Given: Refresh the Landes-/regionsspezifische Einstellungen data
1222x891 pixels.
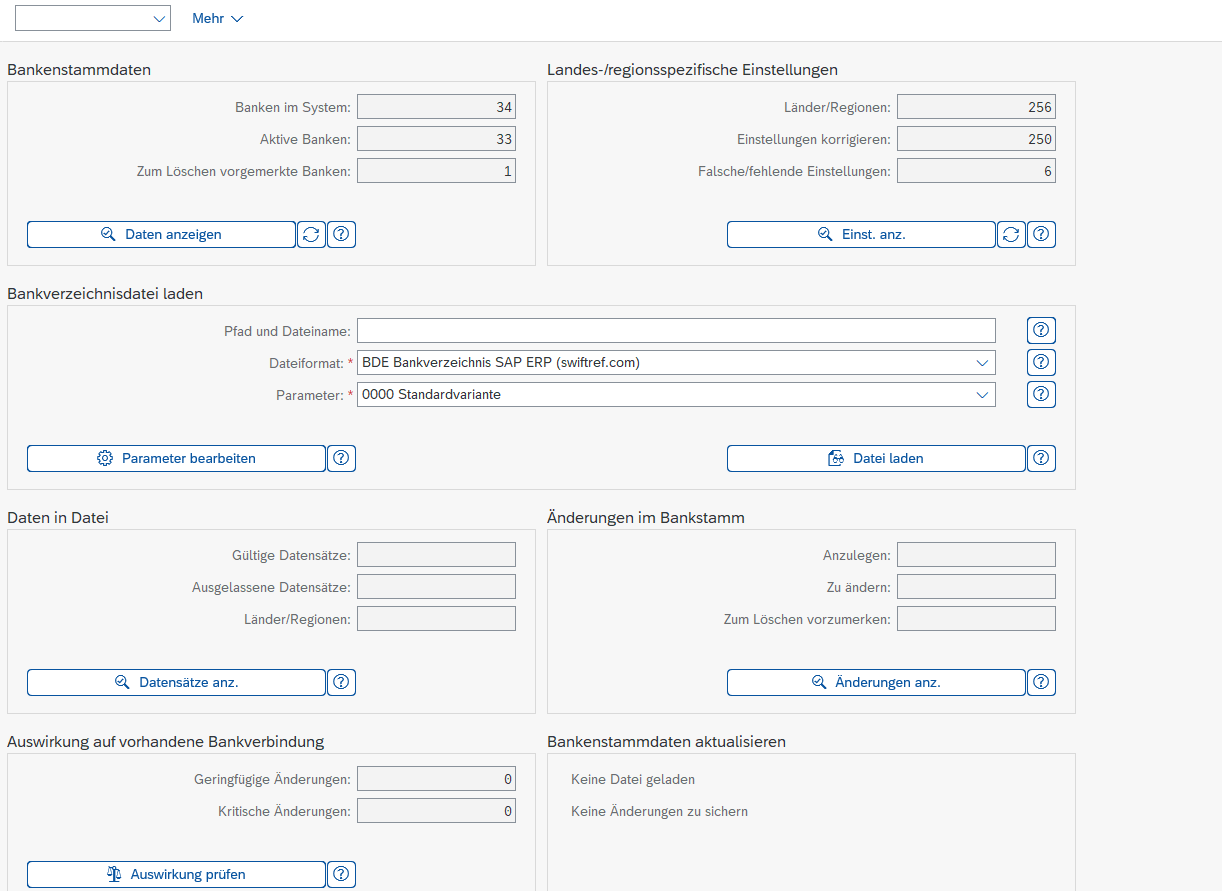Looking at the screenshot, I should tap(1011, 234).
